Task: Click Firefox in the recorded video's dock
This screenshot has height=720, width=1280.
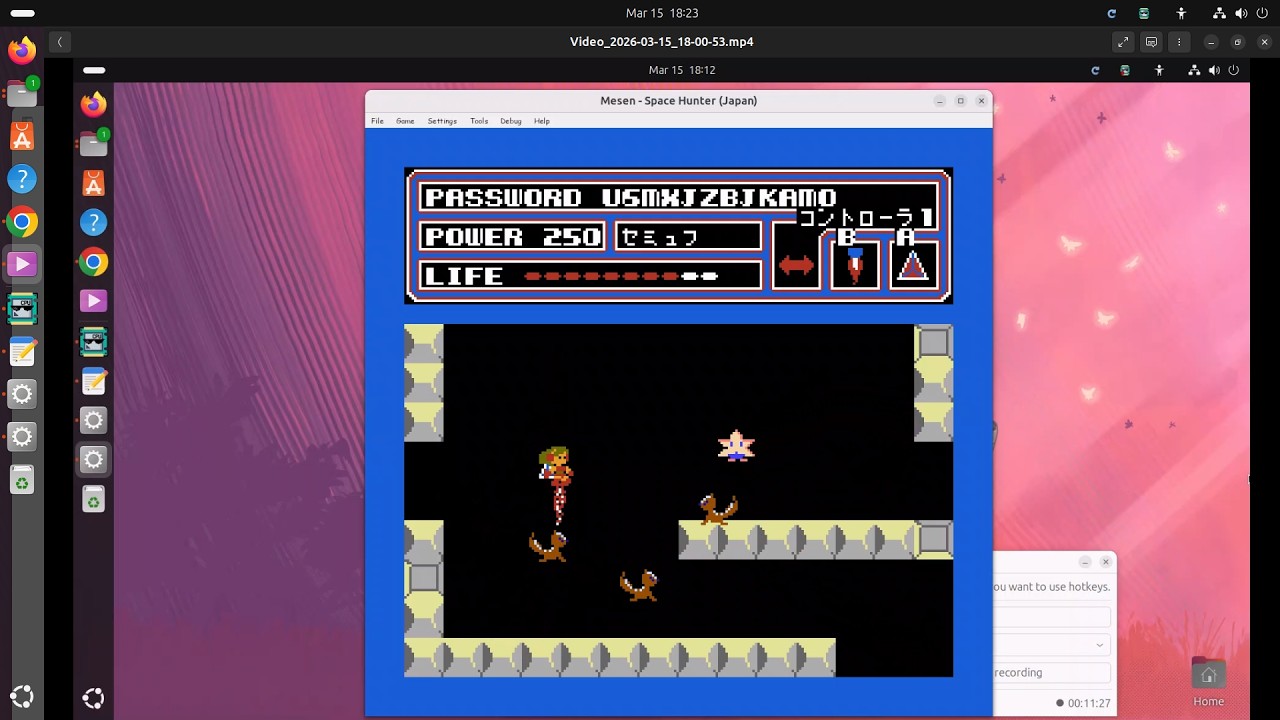Action: (93, 104)
